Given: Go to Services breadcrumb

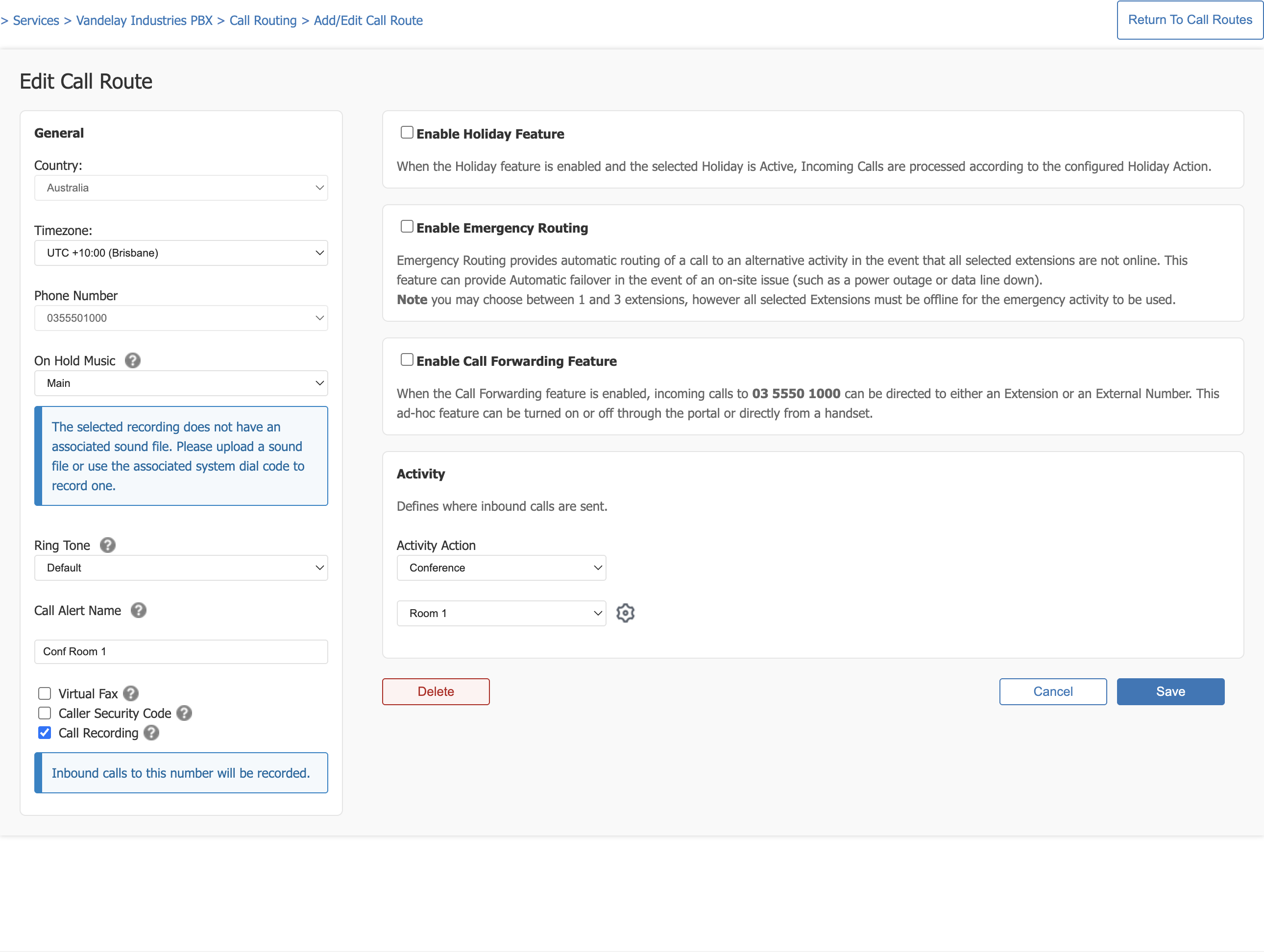Looking at the screenshot, I should pyautogui.click(x=36, y=21).
